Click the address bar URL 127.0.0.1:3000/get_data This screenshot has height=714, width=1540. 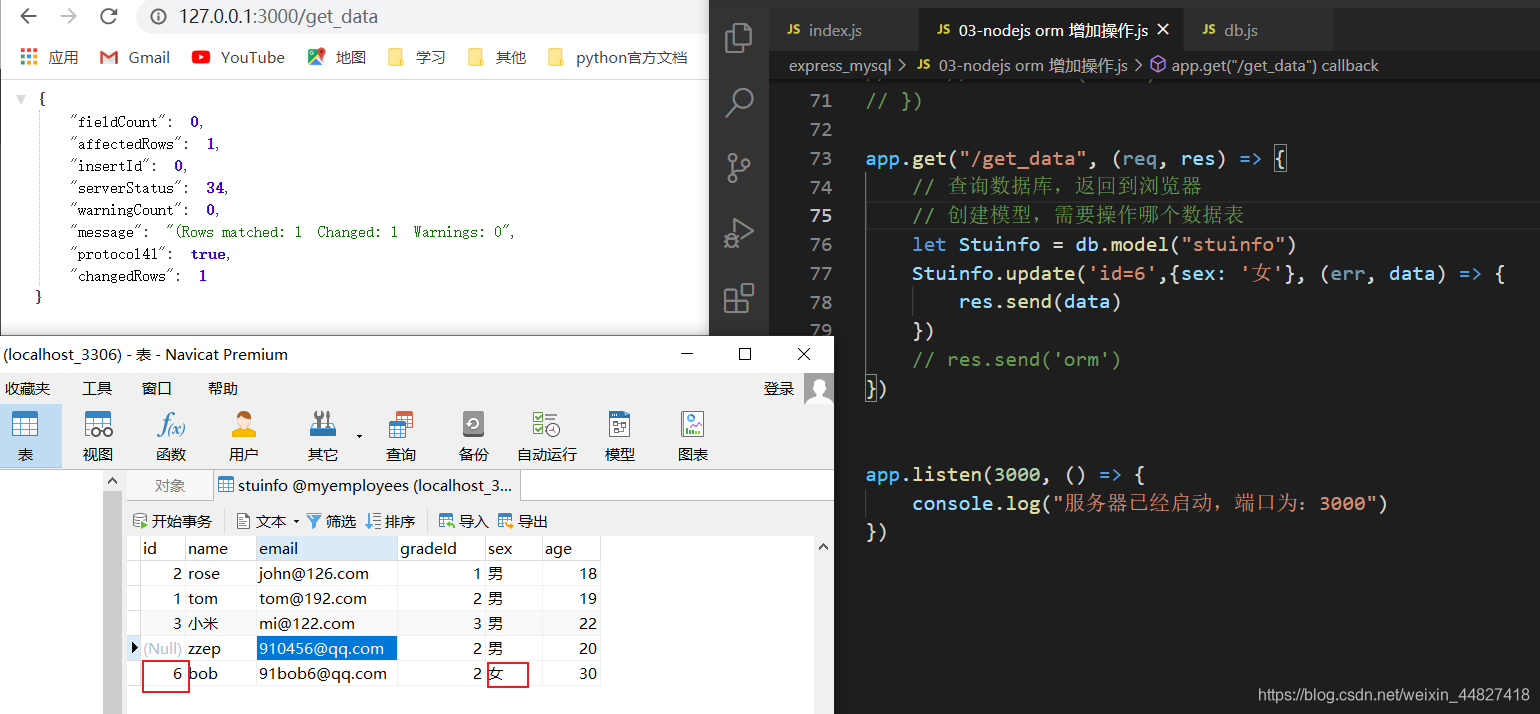(x=278, y=17)
